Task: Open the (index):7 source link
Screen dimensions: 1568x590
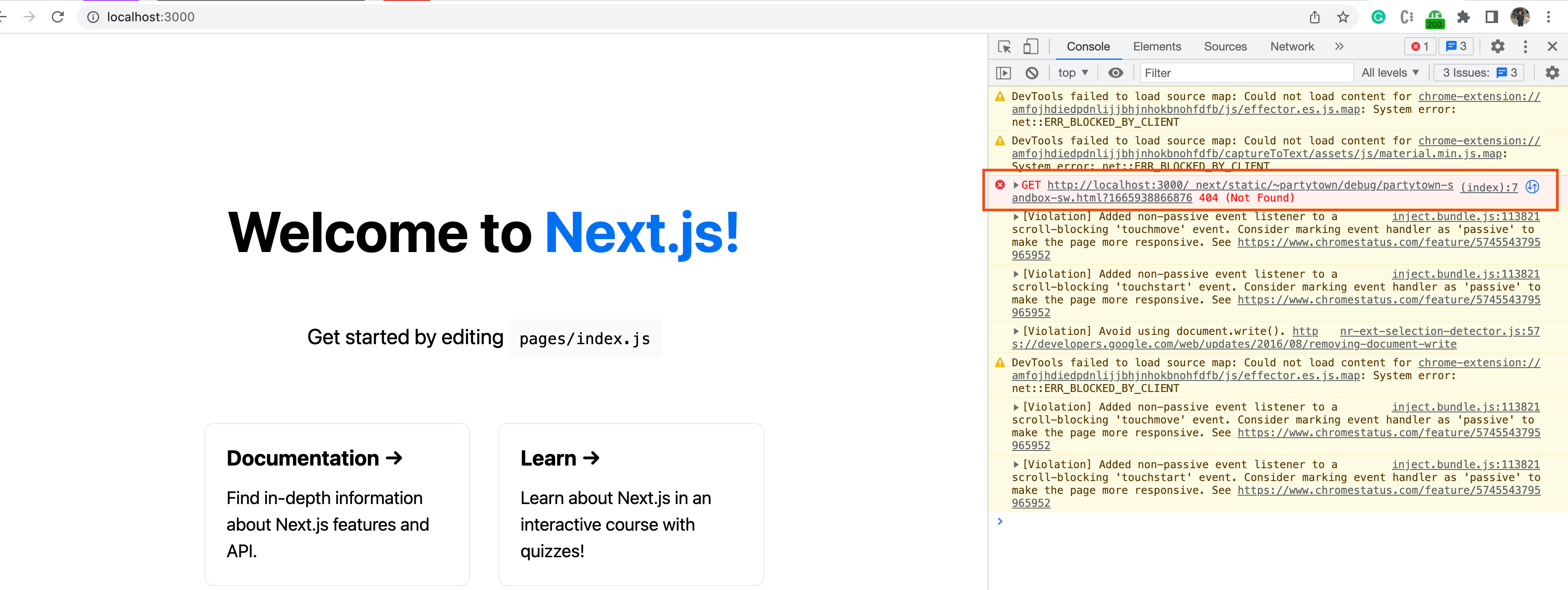Action: [1489, 187]
